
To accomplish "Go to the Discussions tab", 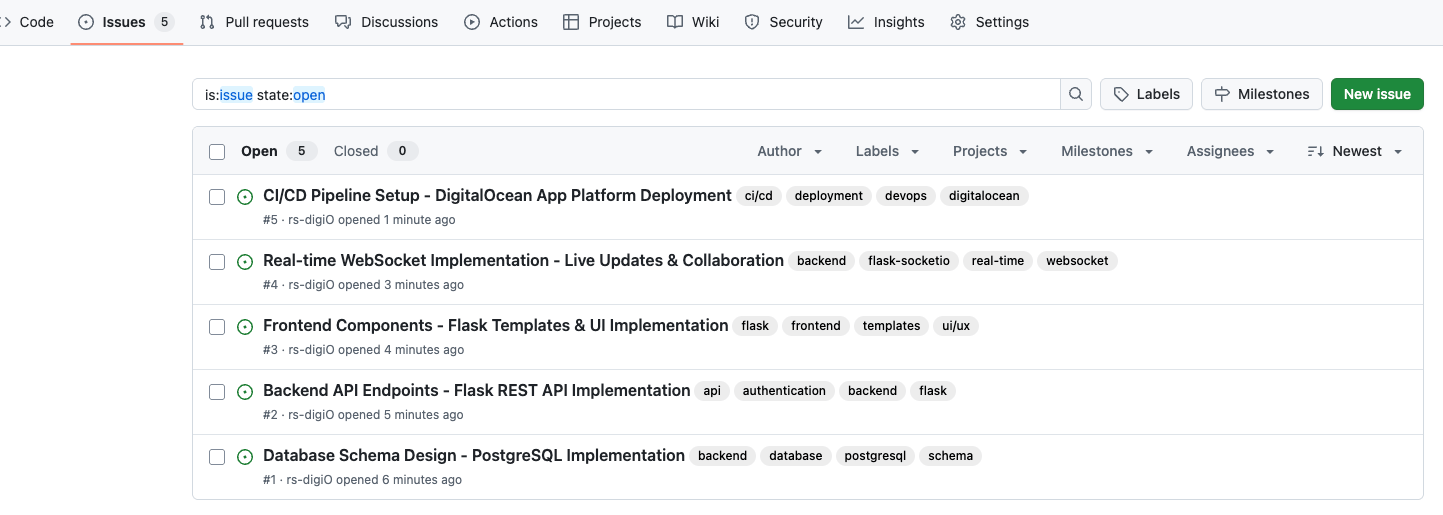I will tap(386, 22).
